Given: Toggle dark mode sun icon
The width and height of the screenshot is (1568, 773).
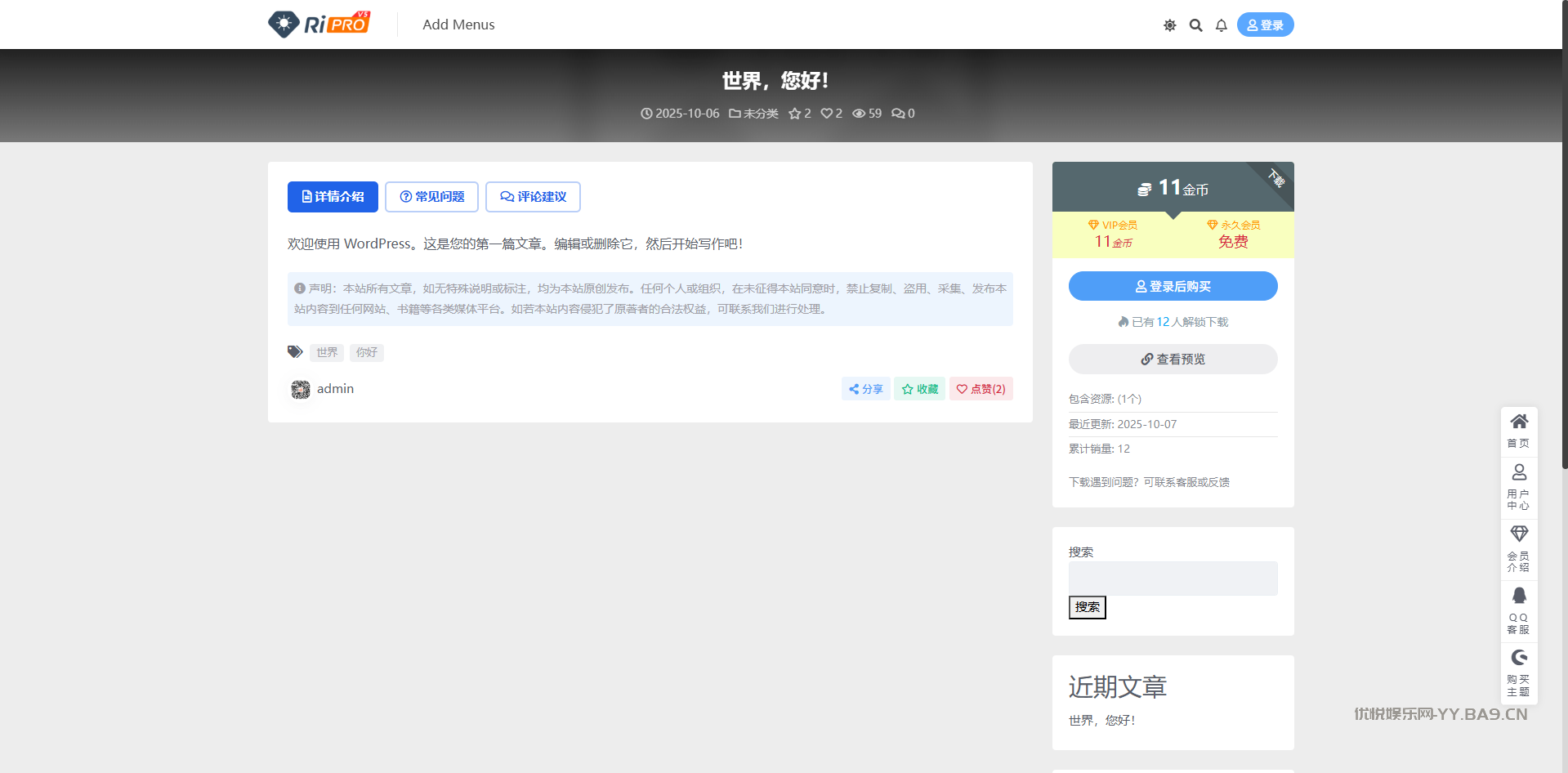Looking at the screenshot, I should coord(1169,25).
